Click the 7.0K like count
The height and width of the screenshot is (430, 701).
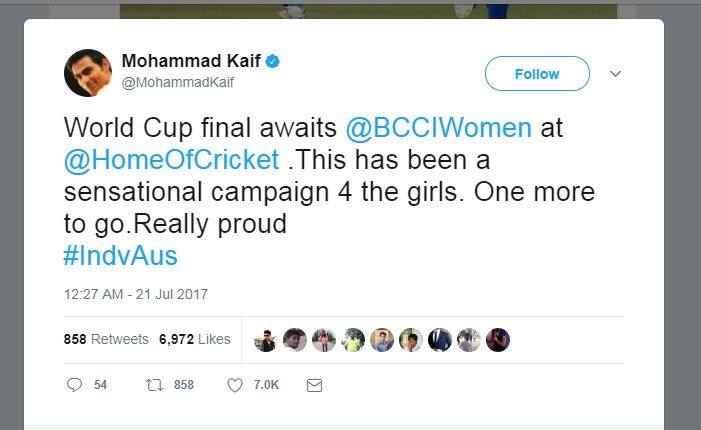coord(266,385)
